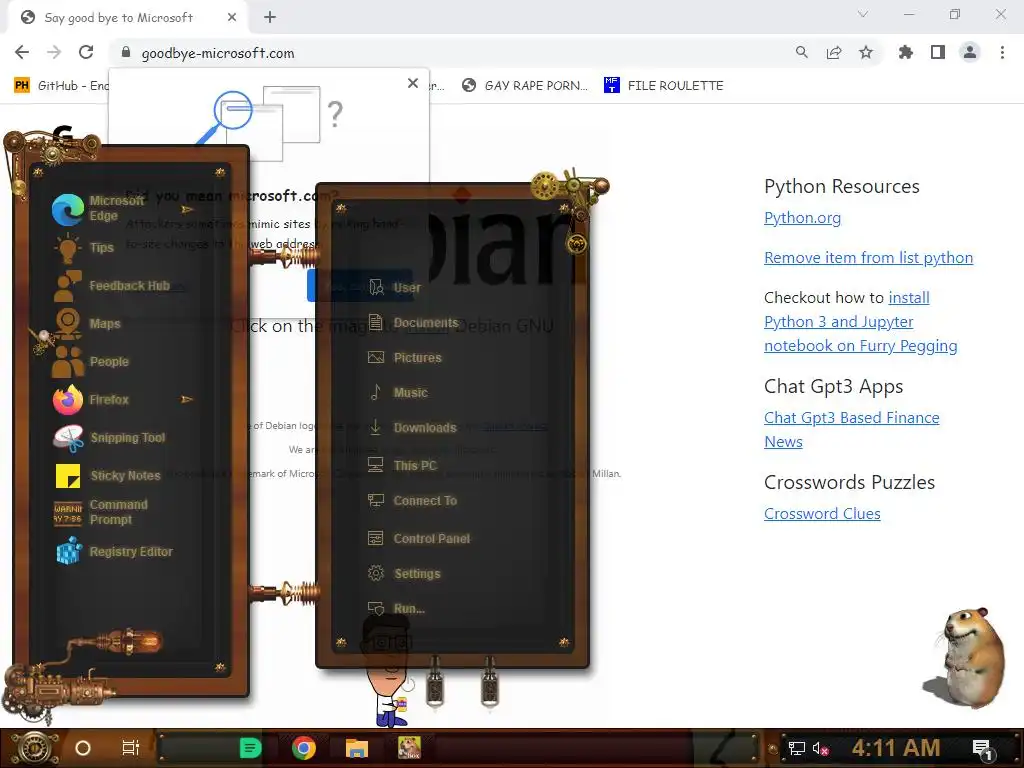
Task: Expand Firefox jump list arrow
Action: click(x=187, y=399)
